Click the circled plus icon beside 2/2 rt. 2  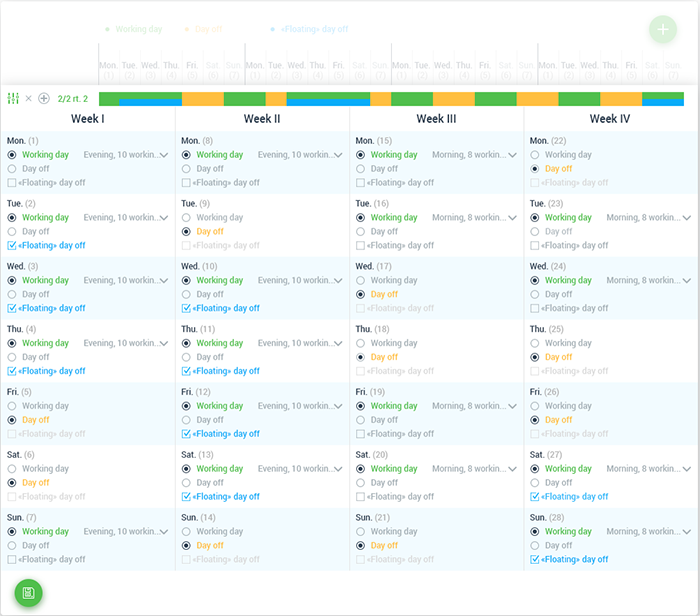point(44,98)
